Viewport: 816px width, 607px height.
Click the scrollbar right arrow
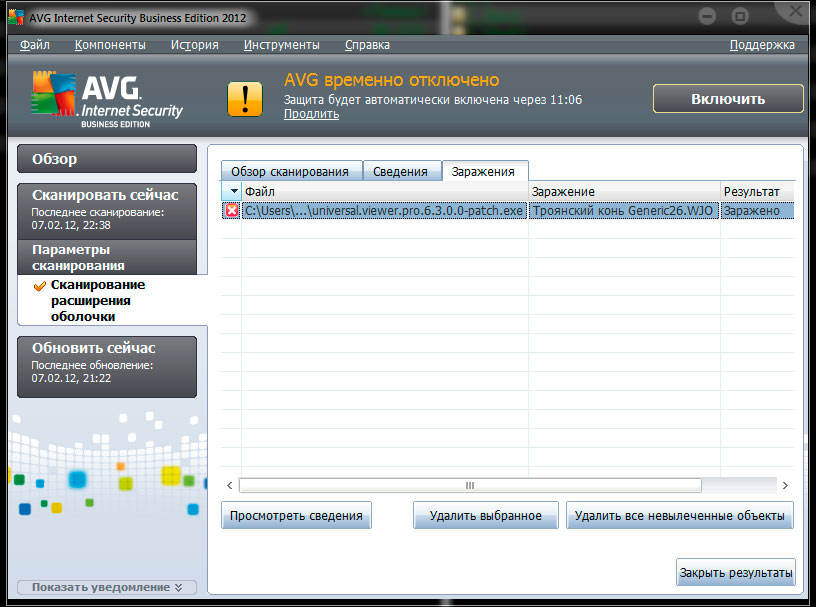(x=785, y=485)
